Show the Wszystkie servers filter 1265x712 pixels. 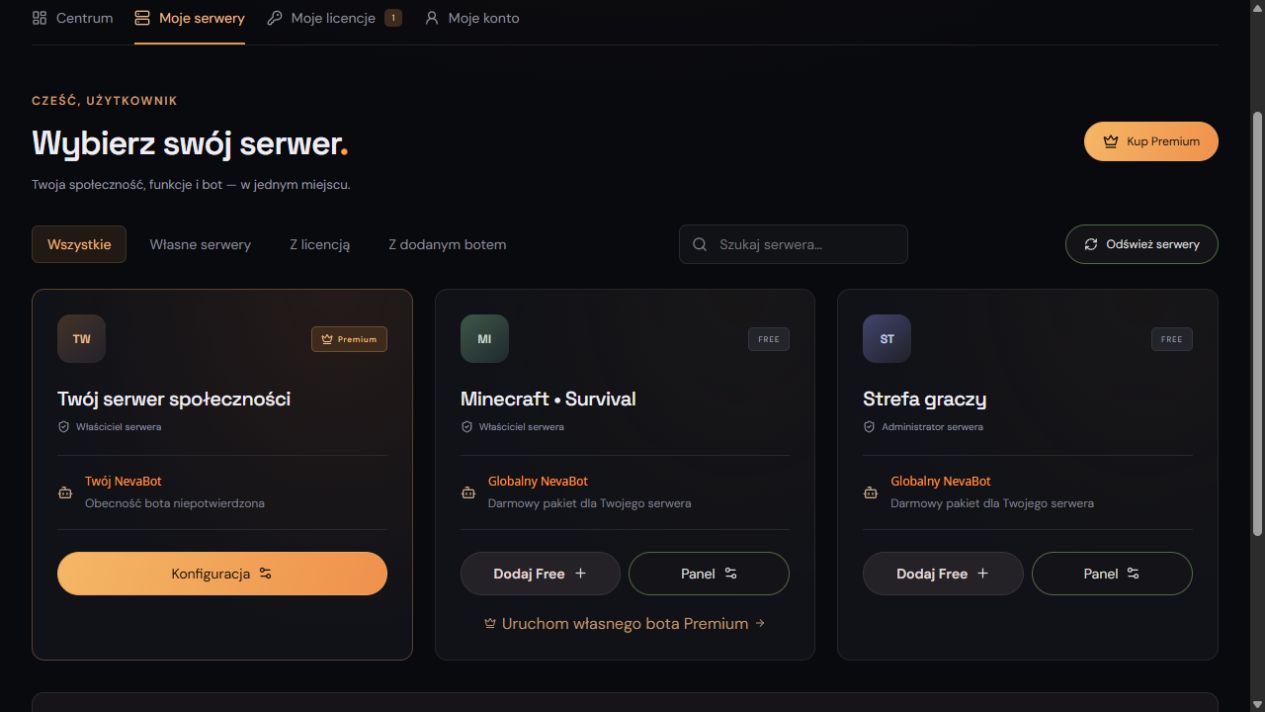point(79,244)
